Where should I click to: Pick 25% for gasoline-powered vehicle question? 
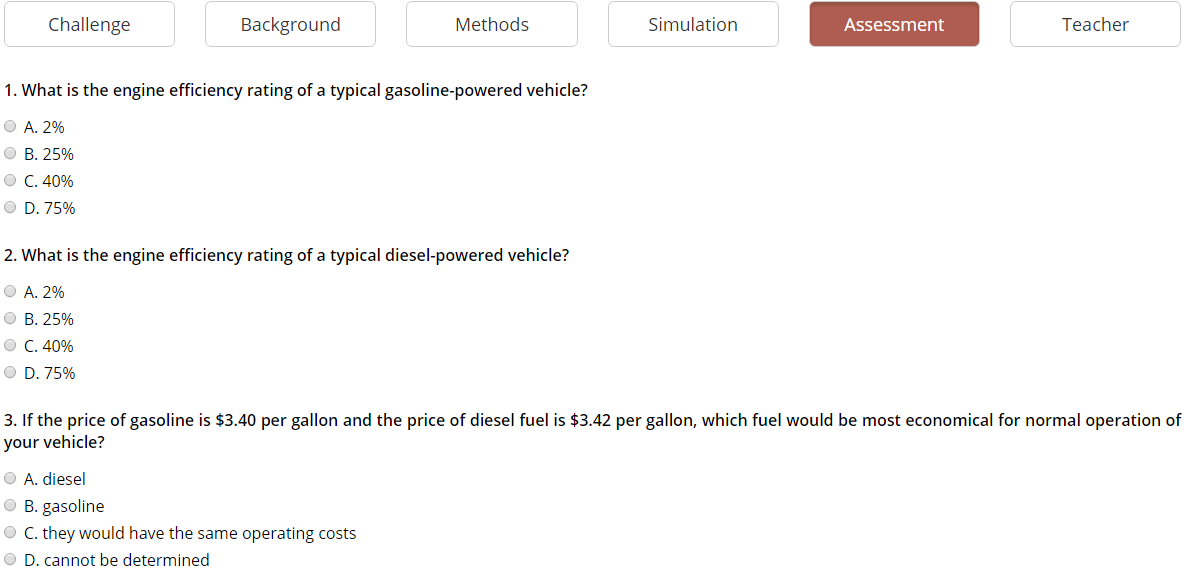click(10, 153)
